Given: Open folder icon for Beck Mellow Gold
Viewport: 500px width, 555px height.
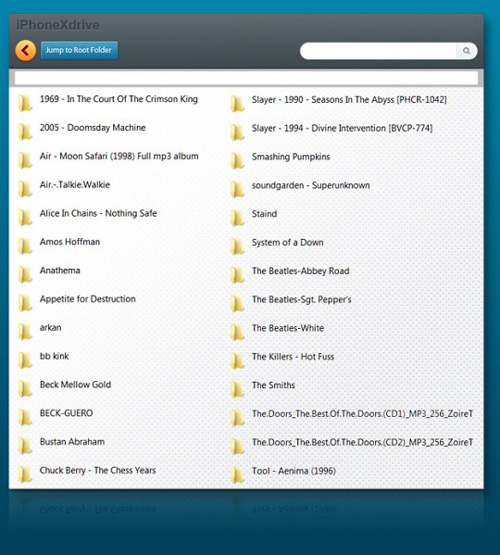Looking at the screenshot, I should click(25, 389).
